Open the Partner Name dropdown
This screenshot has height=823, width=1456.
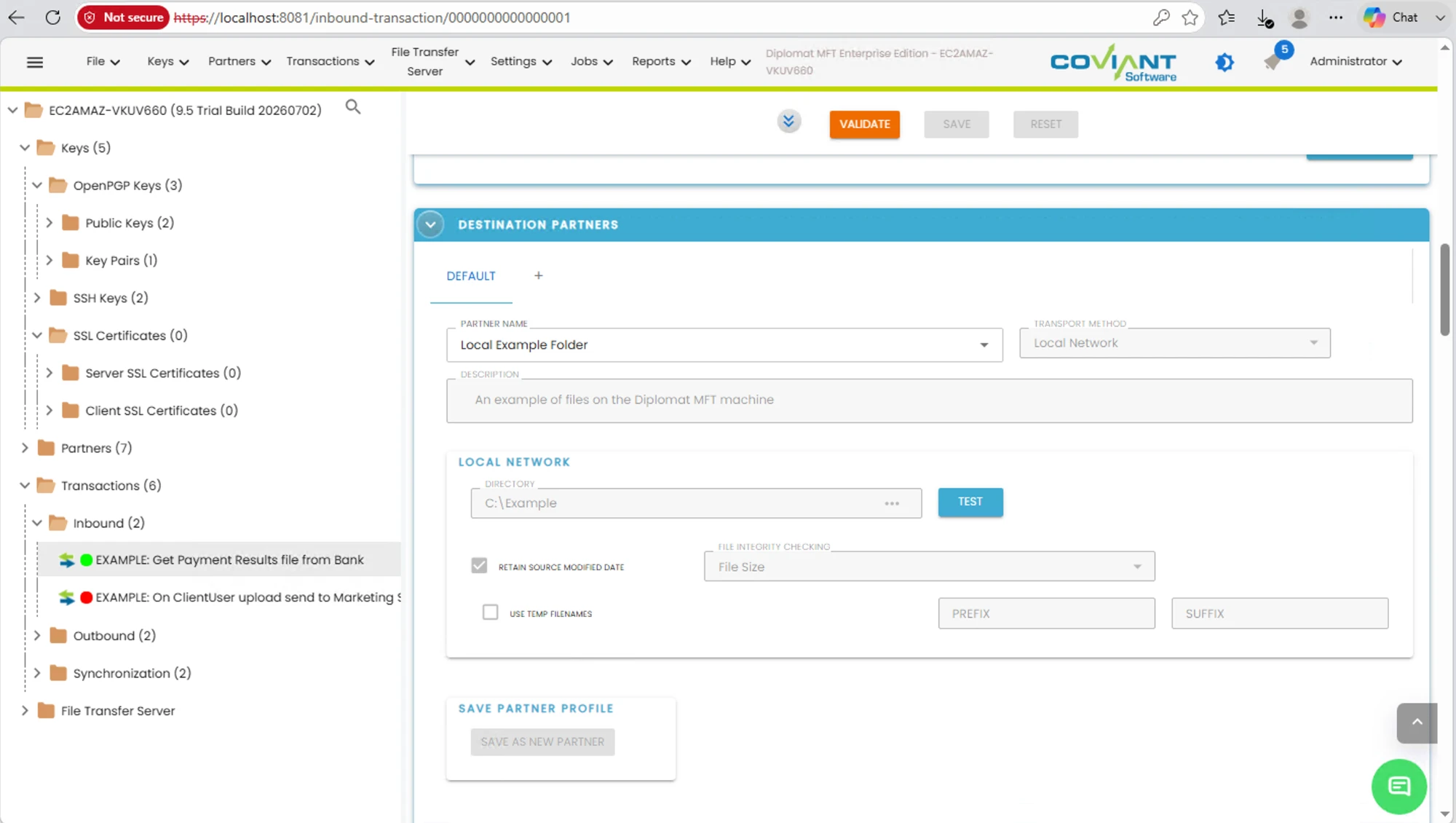724,344
